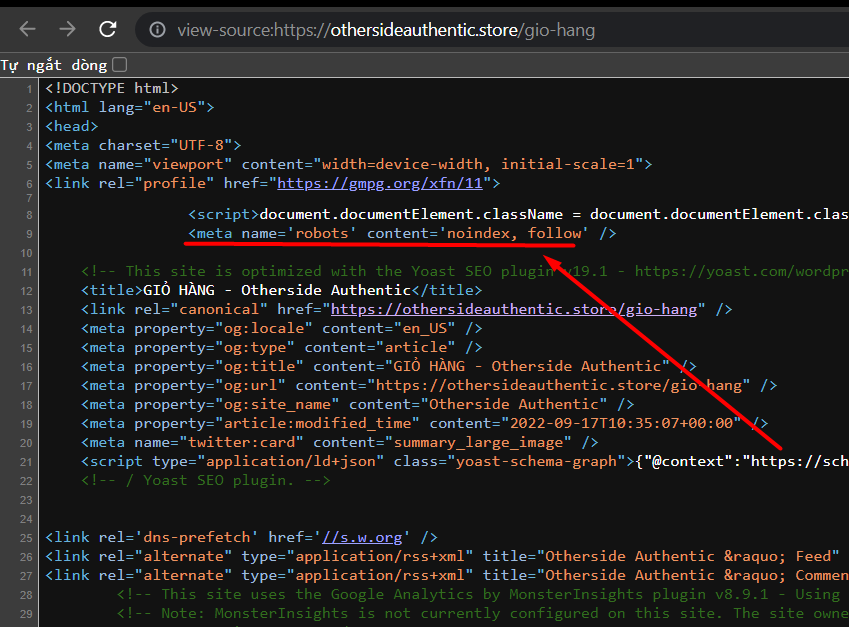Image resolution: width=849 pixels, height=627 pixels.
Task: Click the article:modified_time meta line
Action: [x=424, y=423]
